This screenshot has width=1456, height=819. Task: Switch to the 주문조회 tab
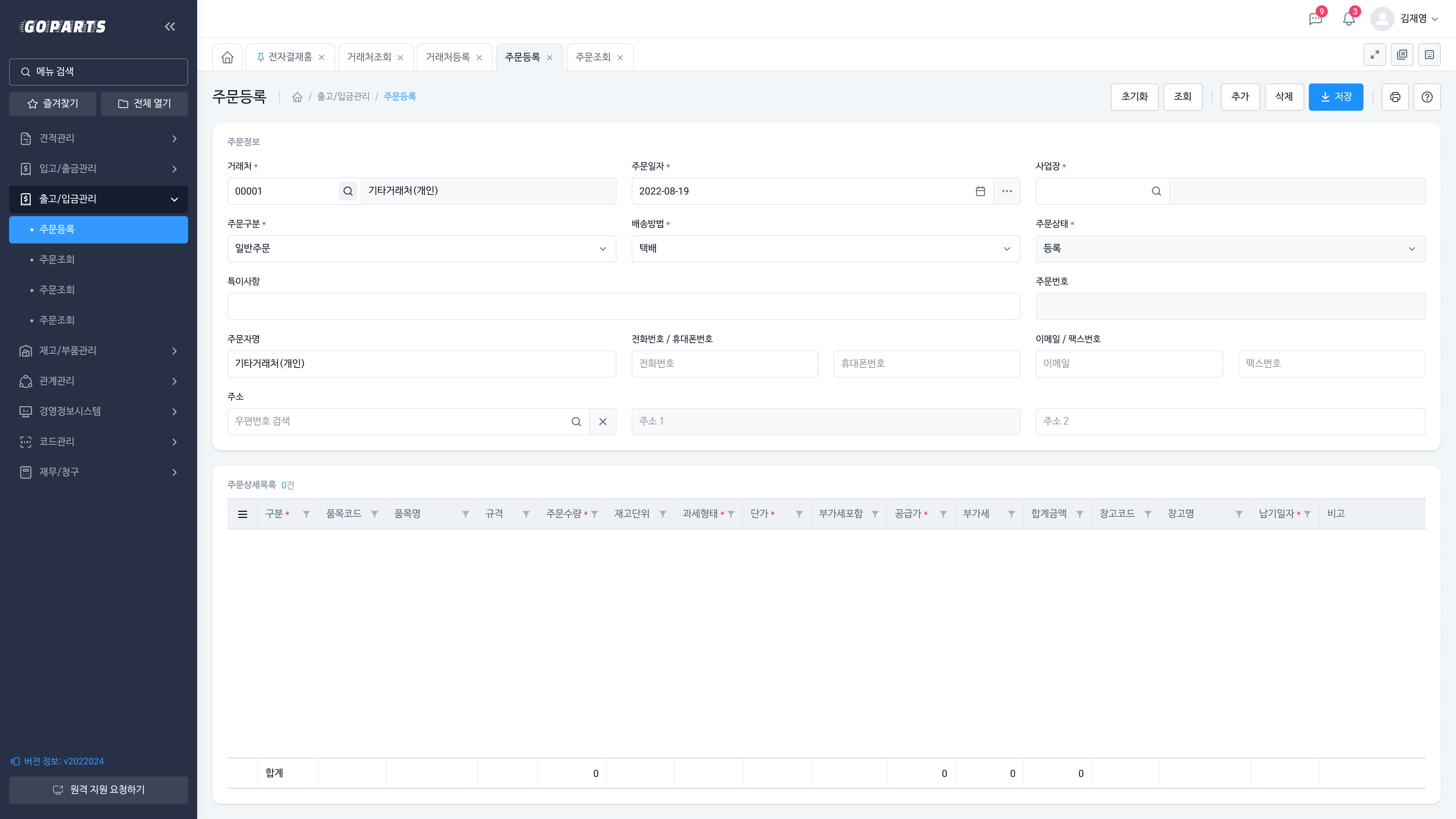592,57
